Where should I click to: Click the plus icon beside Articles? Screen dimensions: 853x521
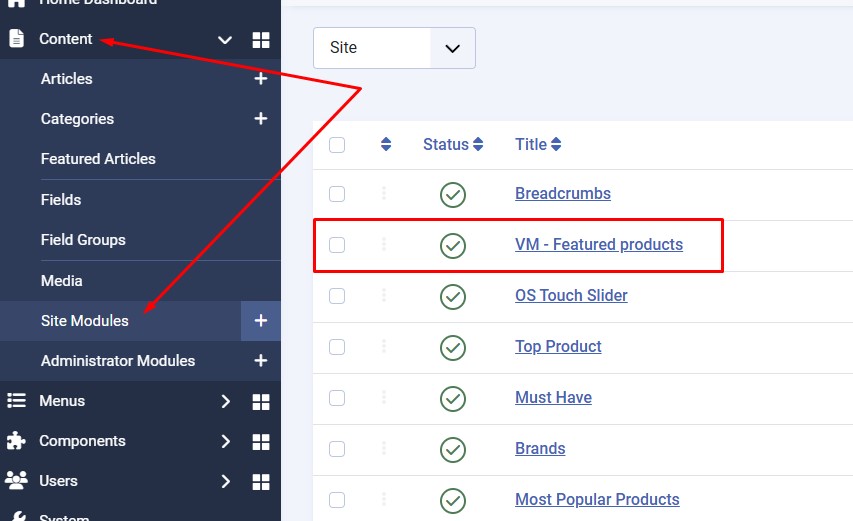tap(261, 79)
